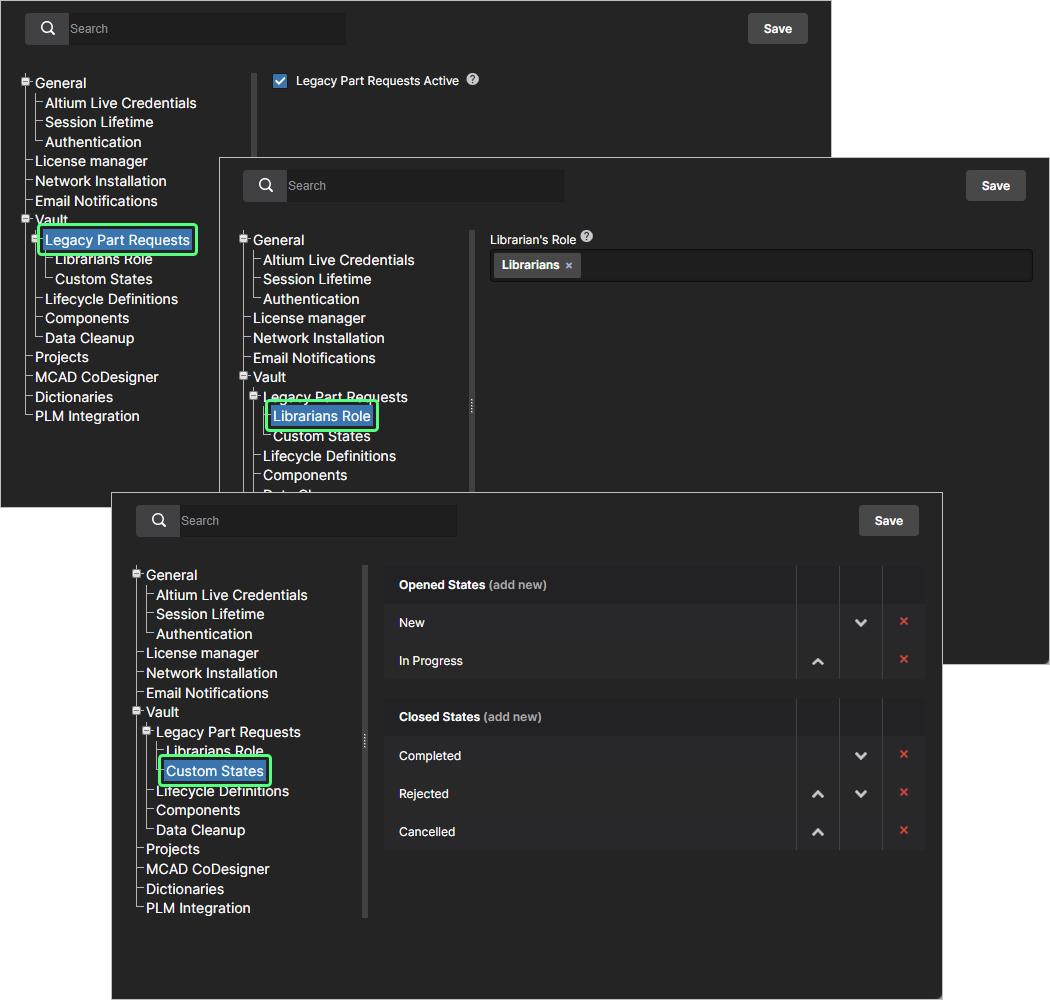Open Authentication in the top window tree
The width and height of the screenshot is (1050, 1000).
93,142
